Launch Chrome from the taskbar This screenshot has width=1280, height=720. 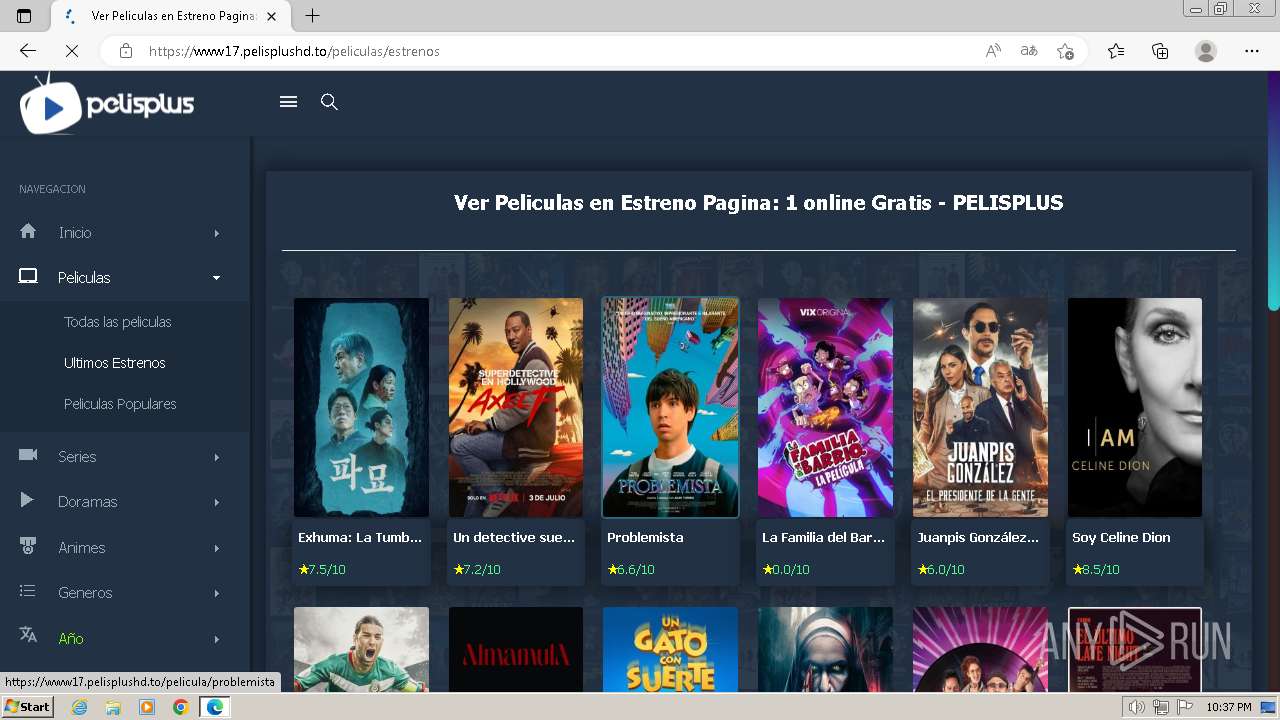click(181, 707)
